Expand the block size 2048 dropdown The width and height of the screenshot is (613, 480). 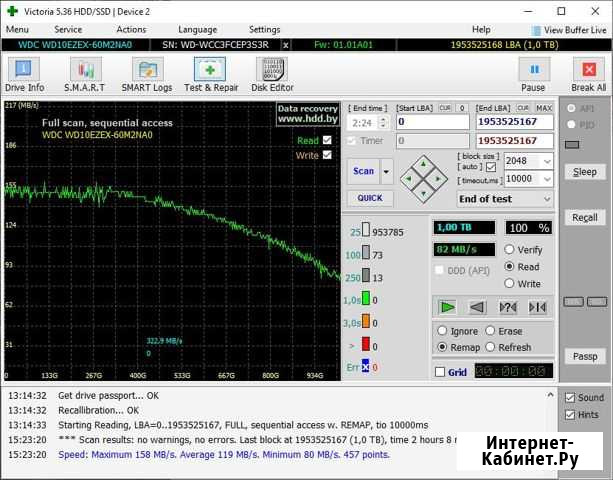pos(547,161)
